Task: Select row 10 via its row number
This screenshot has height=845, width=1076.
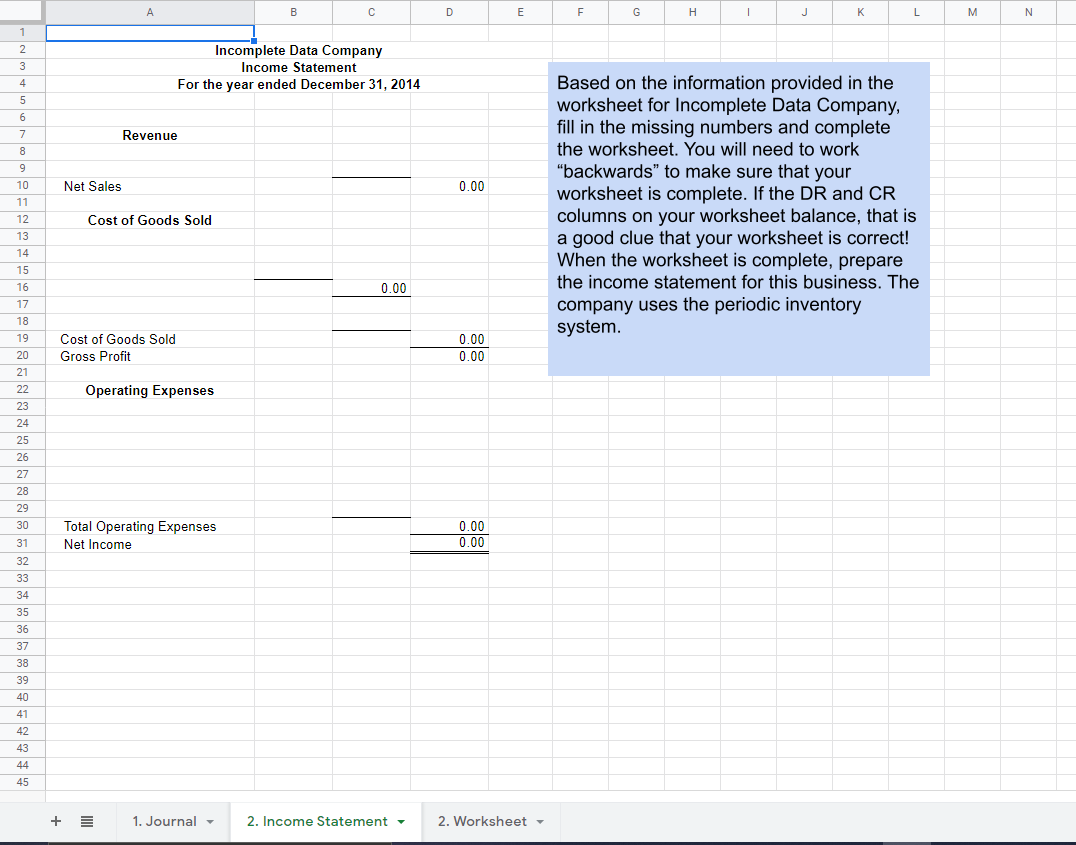Action: coord(22,186)
